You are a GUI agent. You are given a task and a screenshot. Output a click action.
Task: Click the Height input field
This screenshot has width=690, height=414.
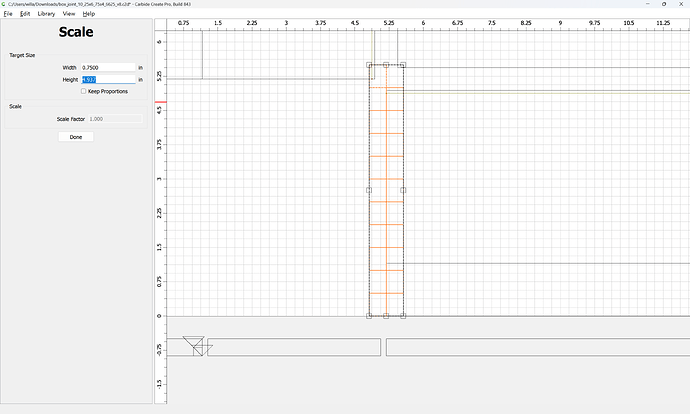point(108,80)
